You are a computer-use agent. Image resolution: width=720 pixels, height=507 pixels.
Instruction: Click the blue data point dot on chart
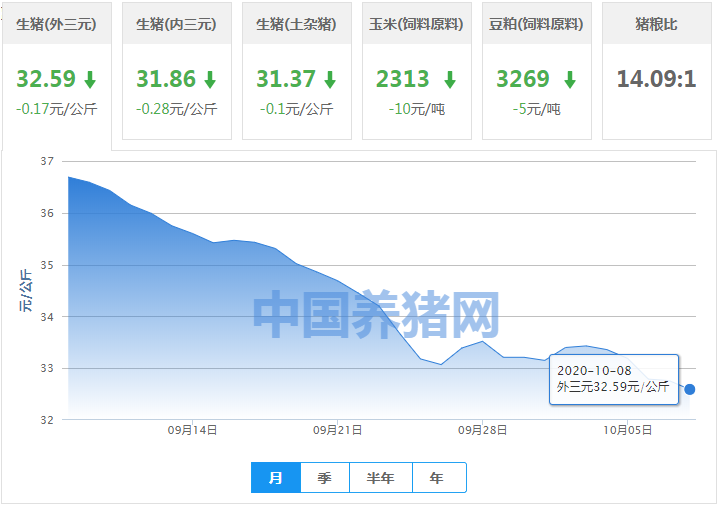(690, 389)
